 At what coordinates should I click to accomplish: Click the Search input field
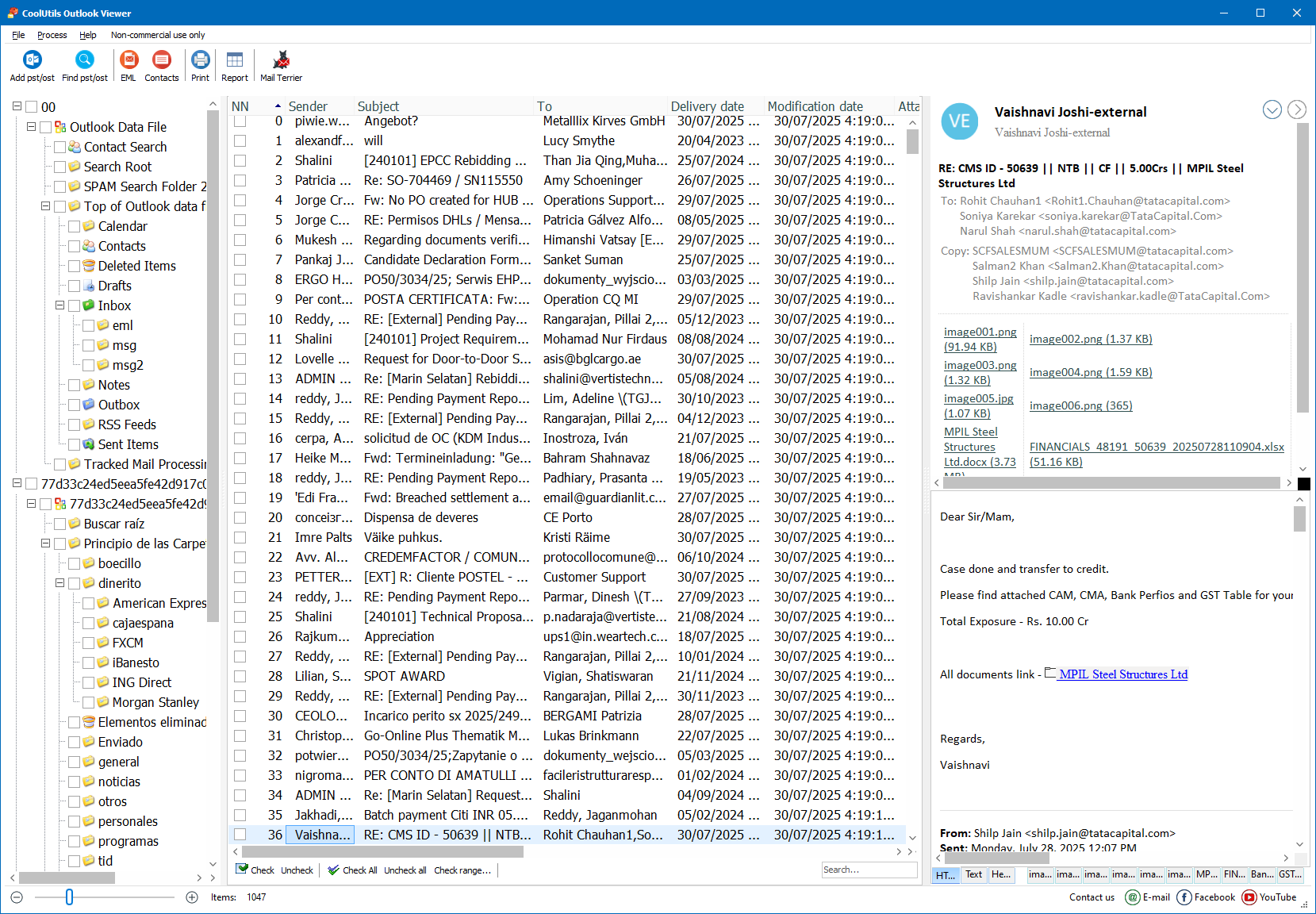(x=869, y=870)
